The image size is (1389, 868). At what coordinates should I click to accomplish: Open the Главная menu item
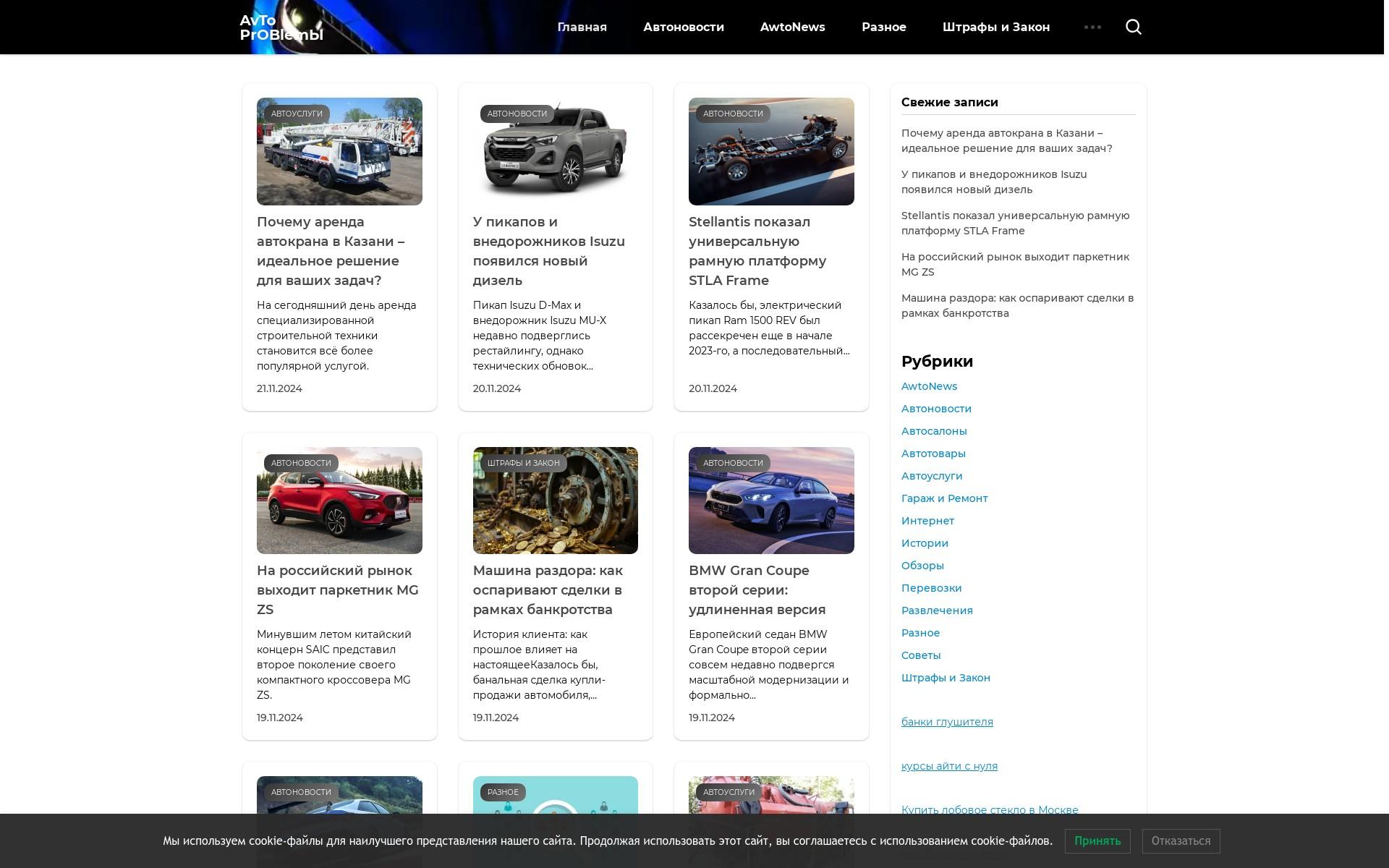point(582,27)
